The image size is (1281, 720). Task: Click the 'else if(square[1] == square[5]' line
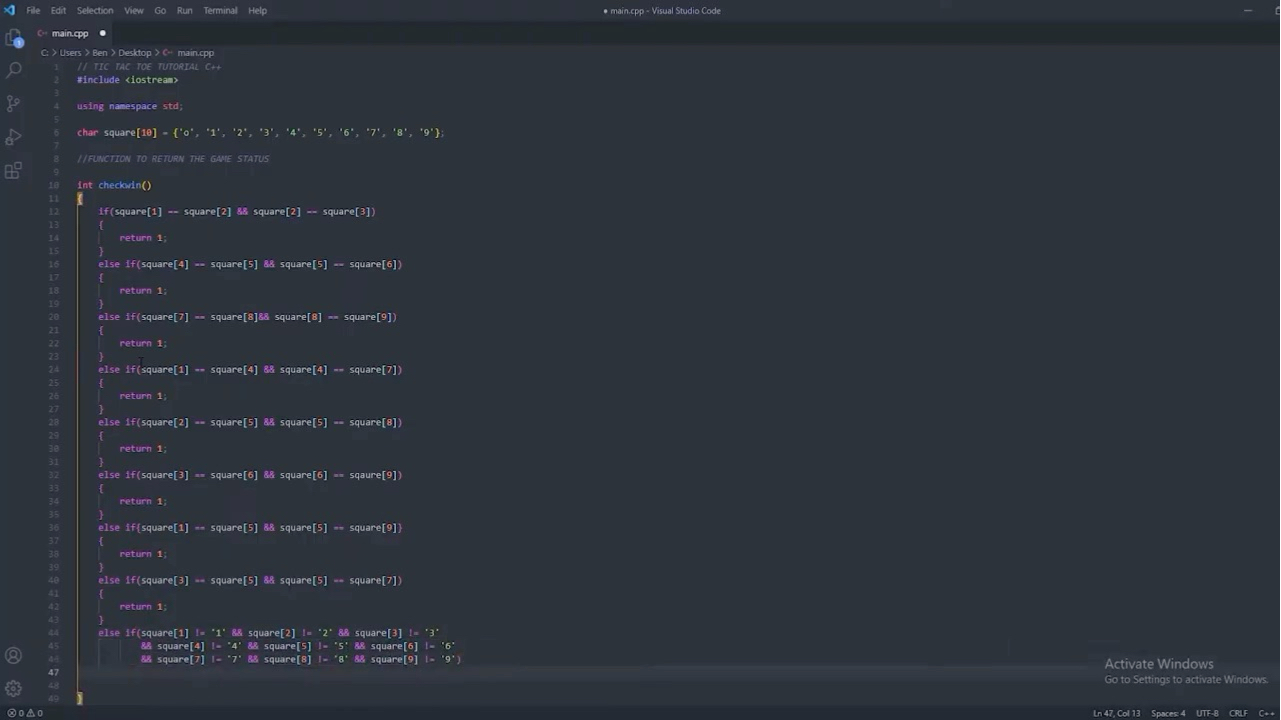point(250,527)
